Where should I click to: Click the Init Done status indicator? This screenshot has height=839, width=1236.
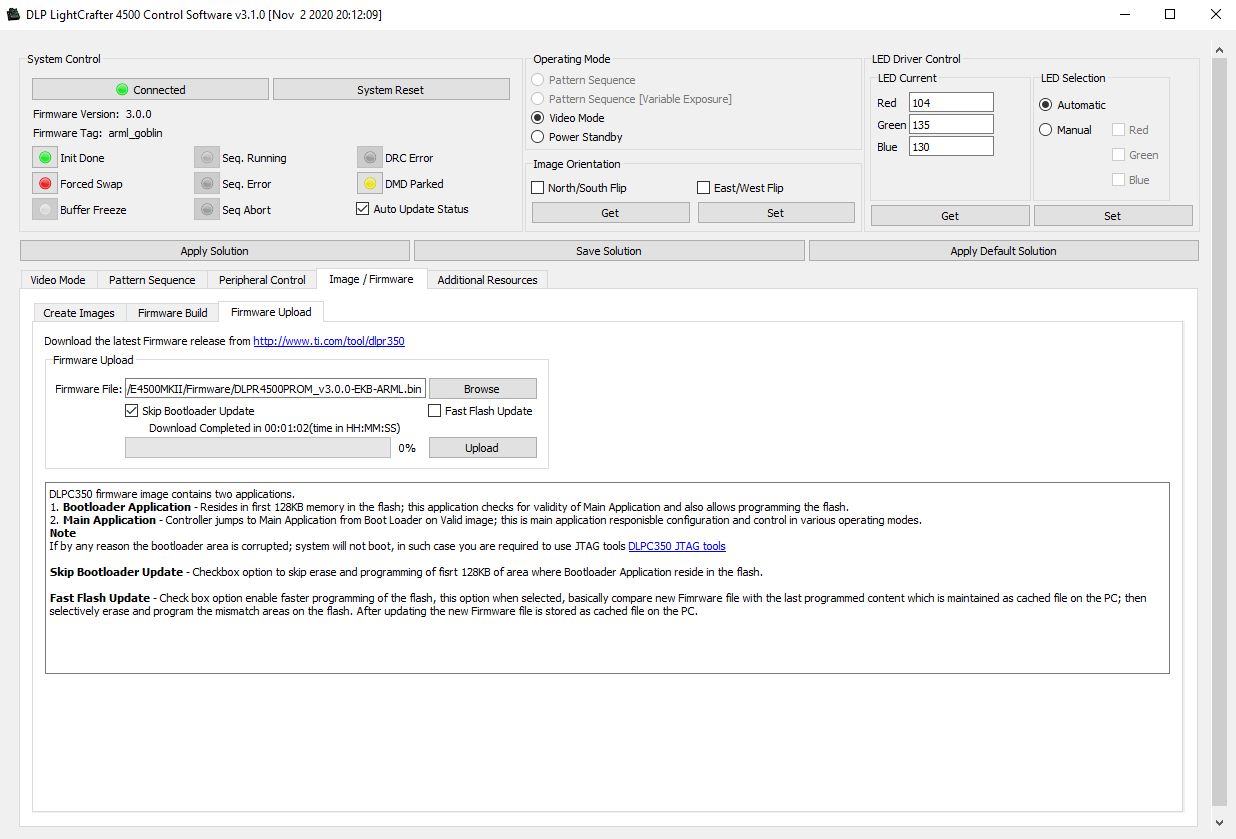pyautogui.click(x=44, y=158)
